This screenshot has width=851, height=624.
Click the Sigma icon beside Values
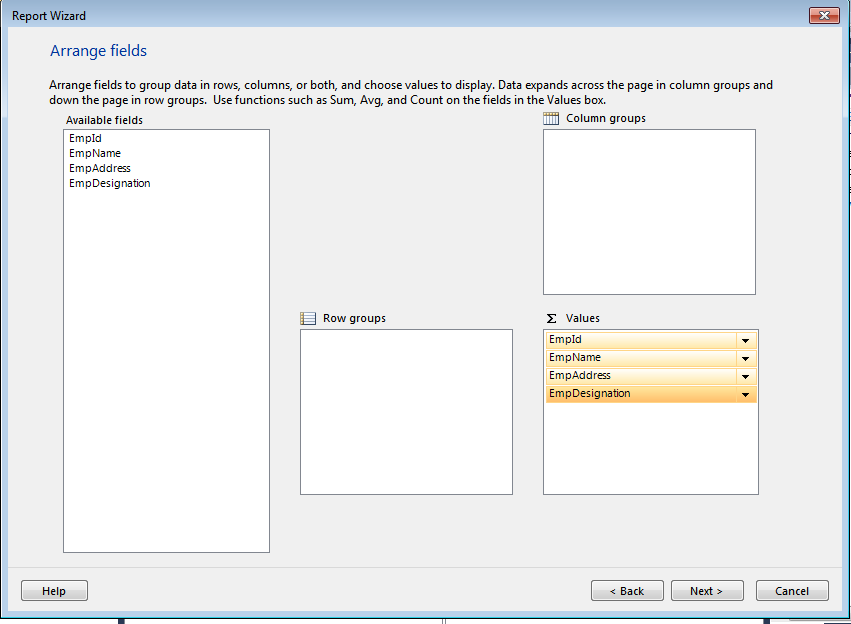(x=549, y=318)
